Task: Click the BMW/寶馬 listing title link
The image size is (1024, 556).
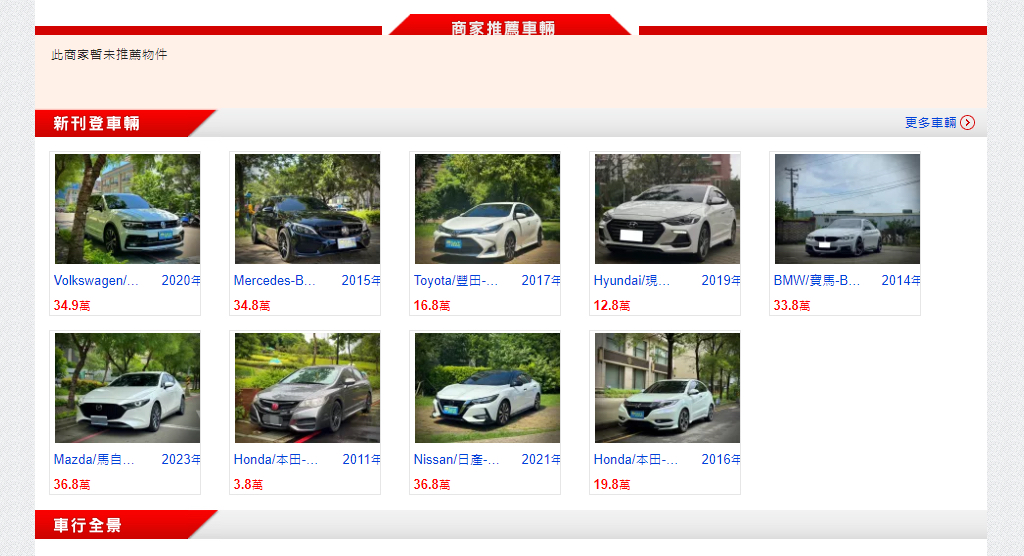Action: 816,280
